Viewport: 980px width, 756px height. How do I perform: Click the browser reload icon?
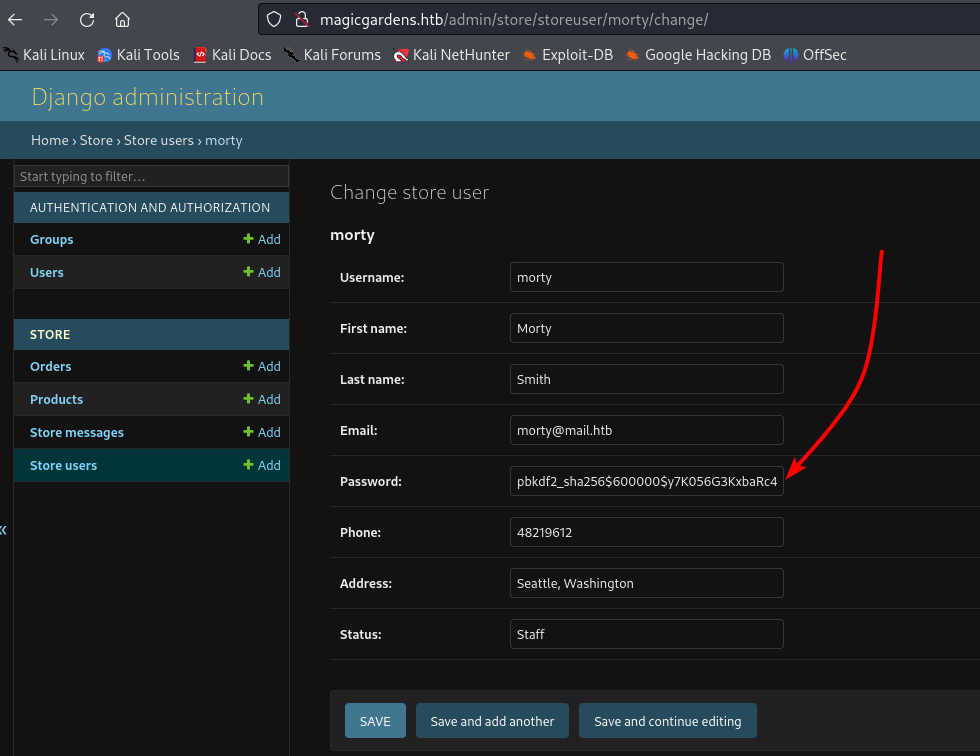coord(87,20)
